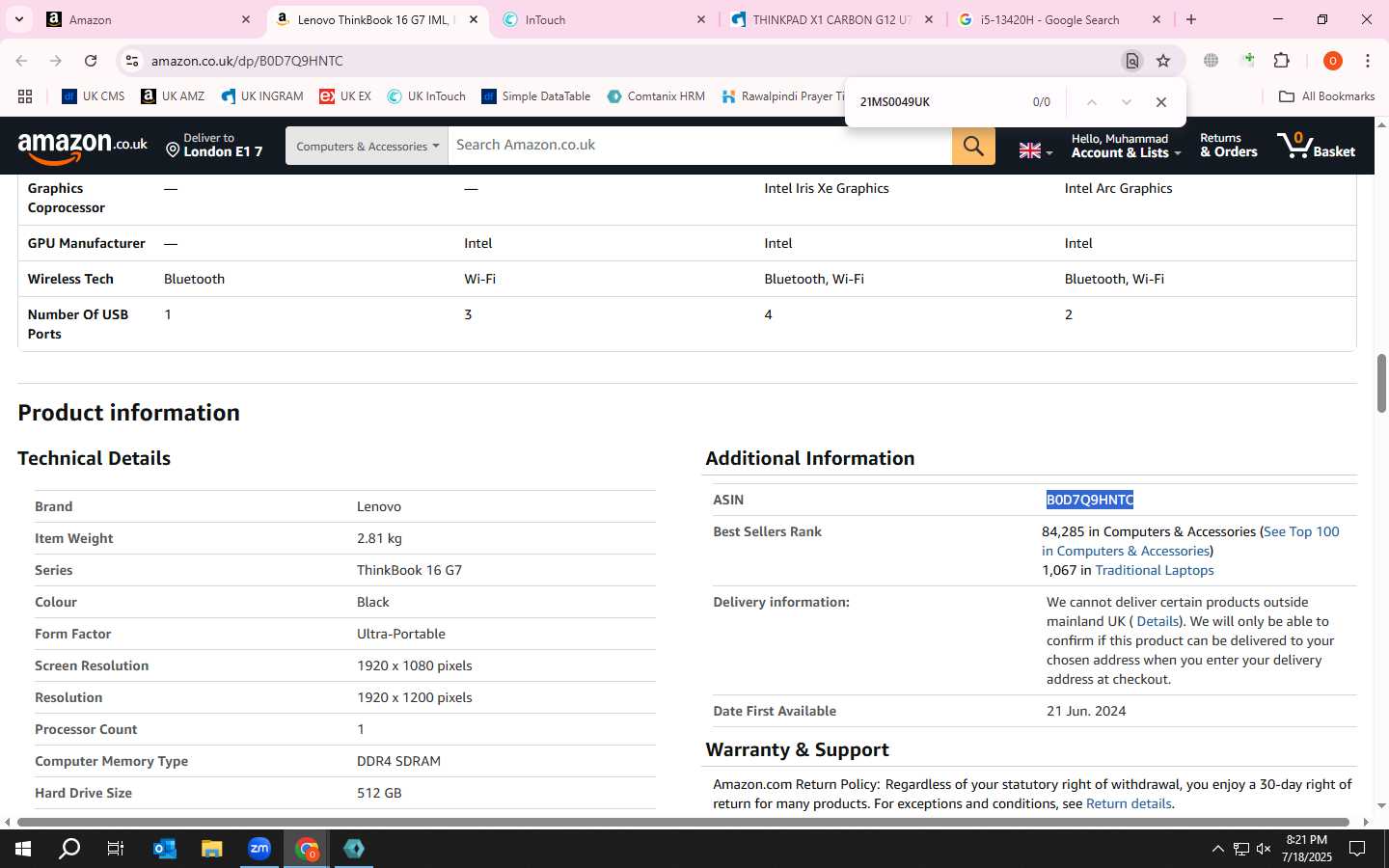The image size is (1389, 868).
Task: Open Windows taskbar search
Action: tap(69, 849)
